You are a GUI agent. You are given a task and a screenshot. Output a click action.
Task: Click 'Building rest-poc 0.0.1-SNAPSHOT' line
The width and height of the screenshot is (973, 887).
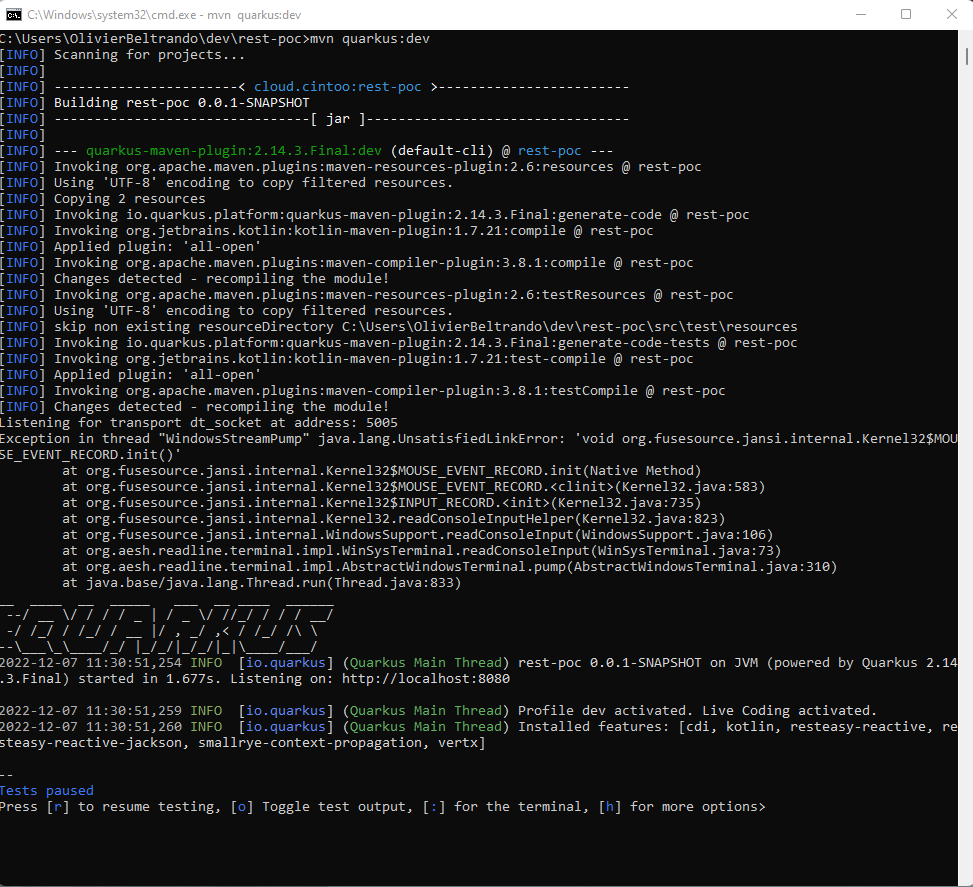tap(182, 103)
